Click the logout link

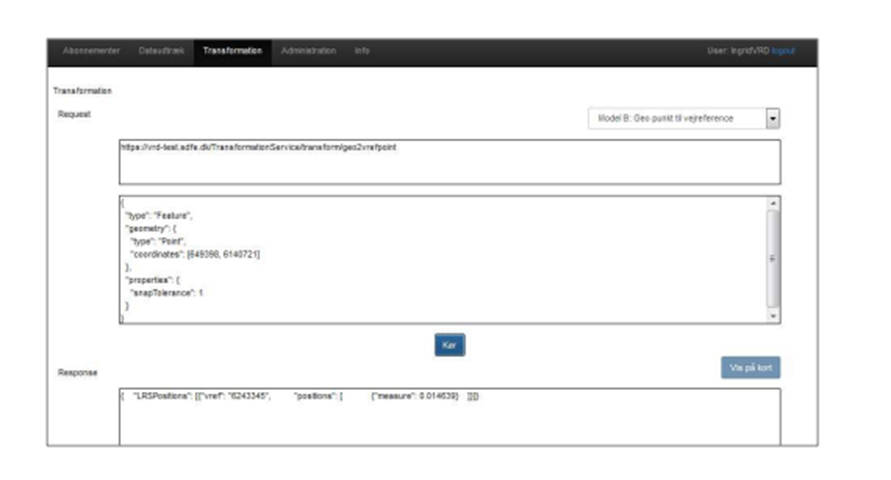(783, 51)
